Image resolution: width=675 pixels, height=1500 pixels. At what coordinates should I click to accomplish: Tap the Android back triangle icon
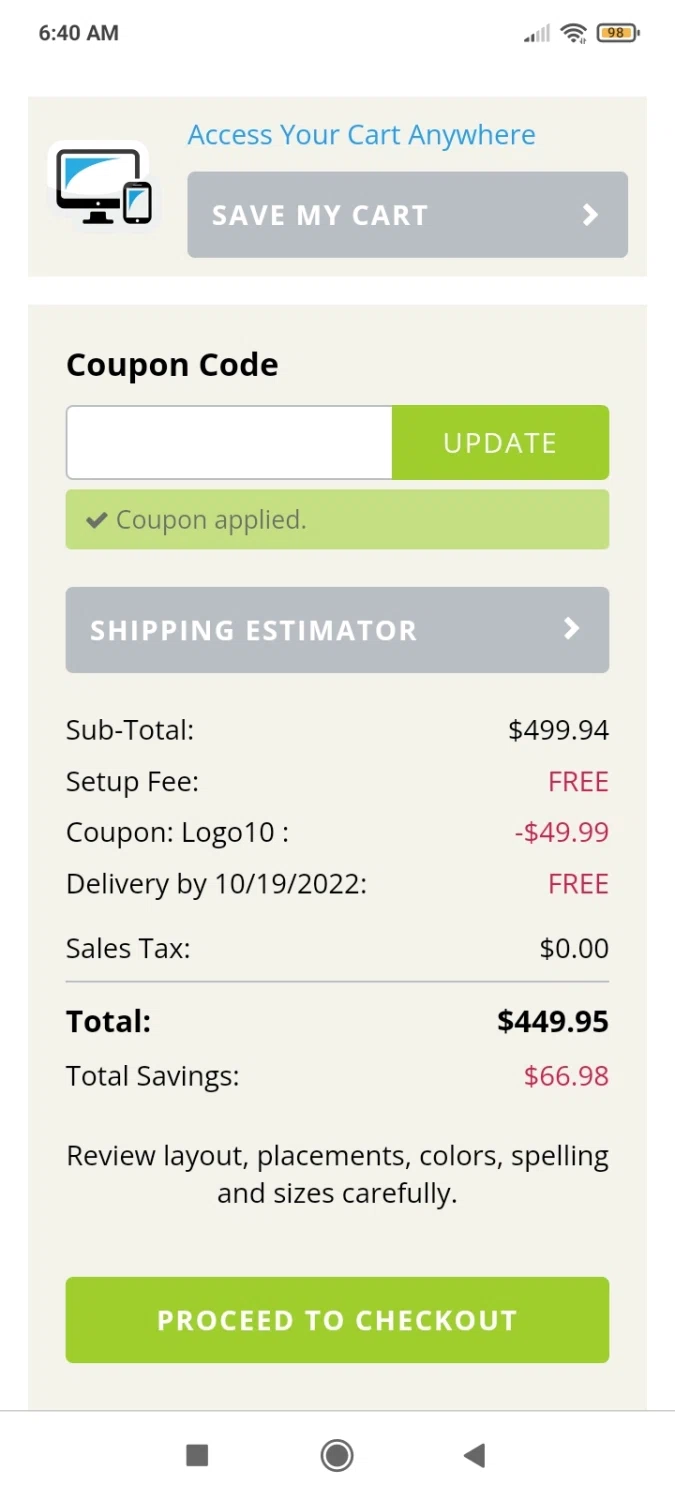(475, 1455)
